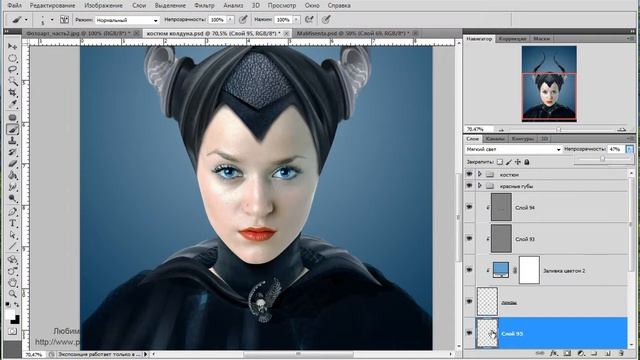
Task: Switch to the Malifisenta.psd document tab
Action: pyautogui.click(x=354, y=33)
